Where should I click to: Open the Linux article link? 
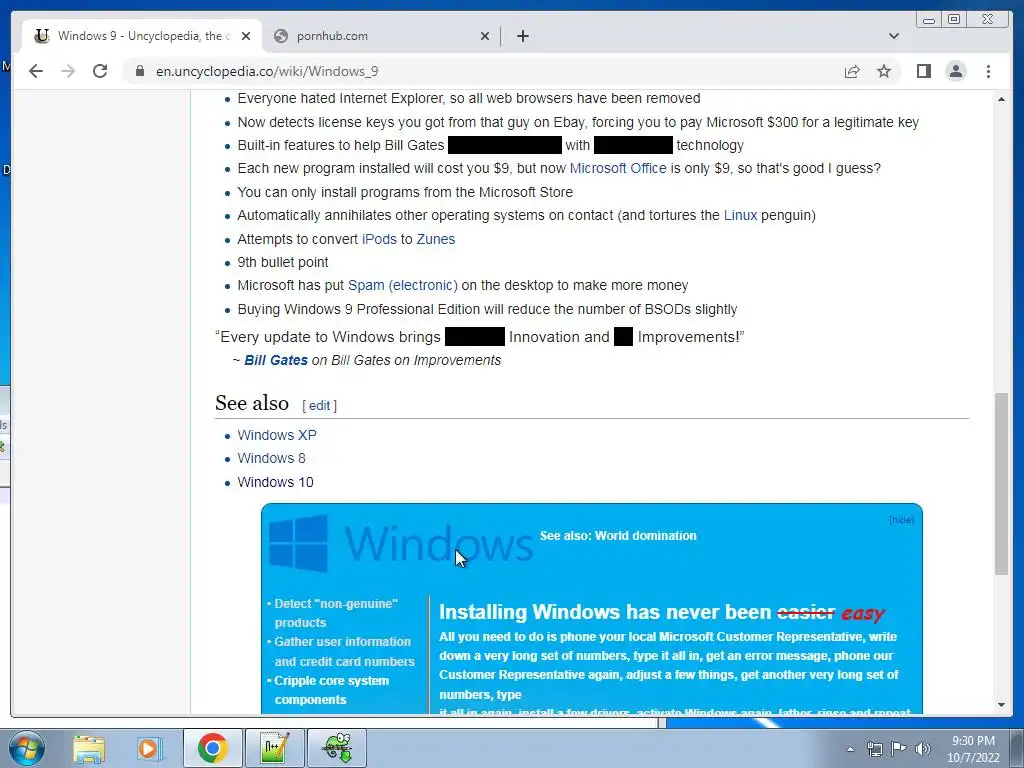click(741, 216)
